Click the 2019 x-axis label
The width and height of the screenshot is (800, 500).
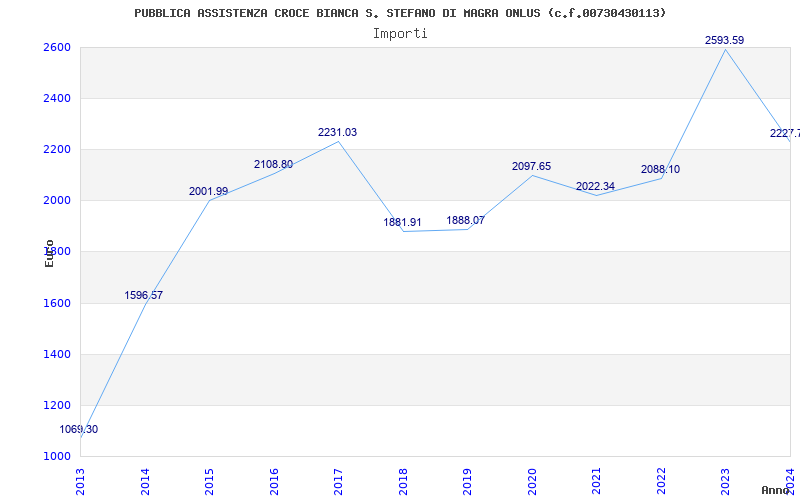(x=467, y=481)
